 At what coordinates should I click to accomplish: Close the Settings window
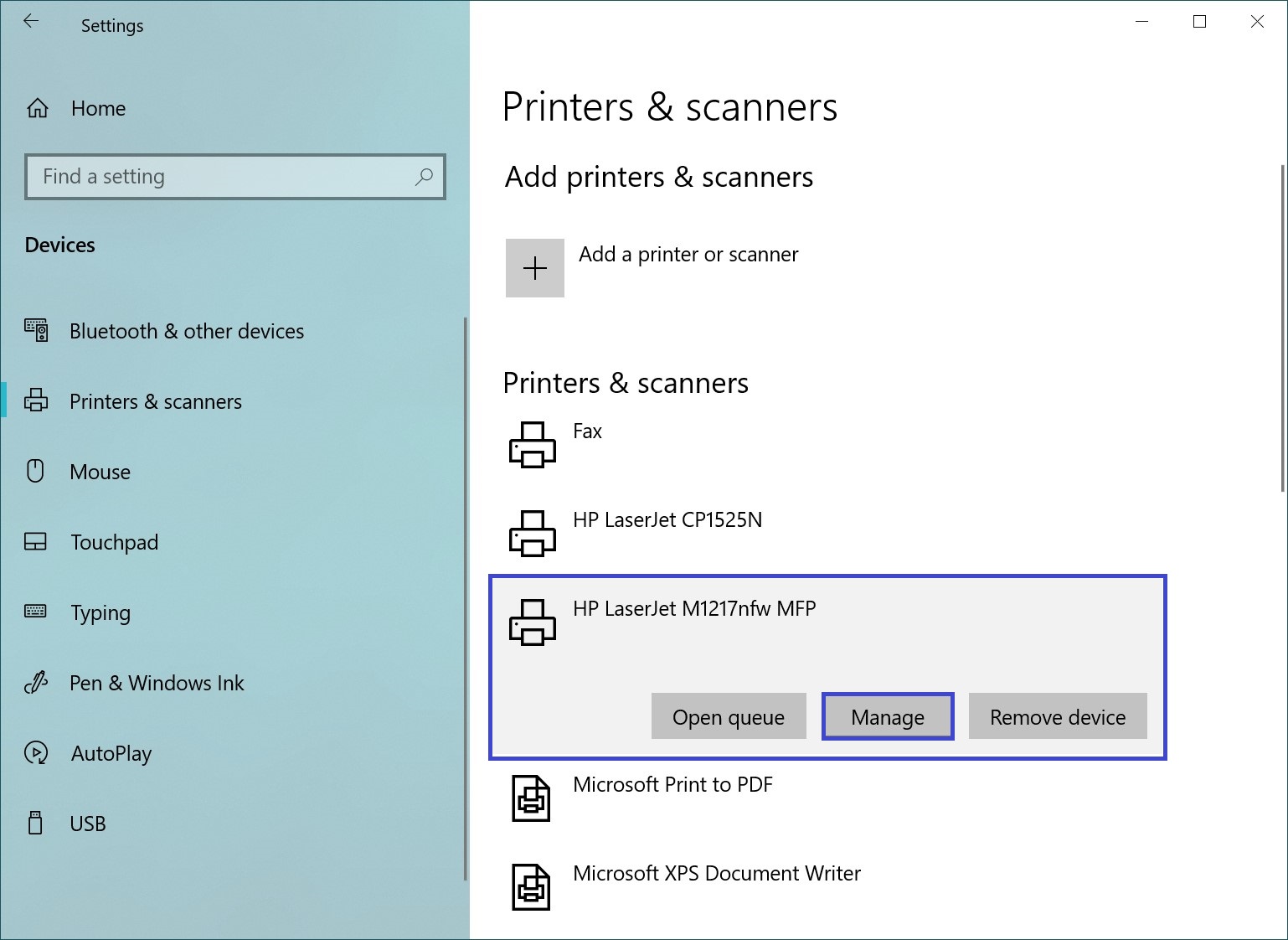(1257, 22)
